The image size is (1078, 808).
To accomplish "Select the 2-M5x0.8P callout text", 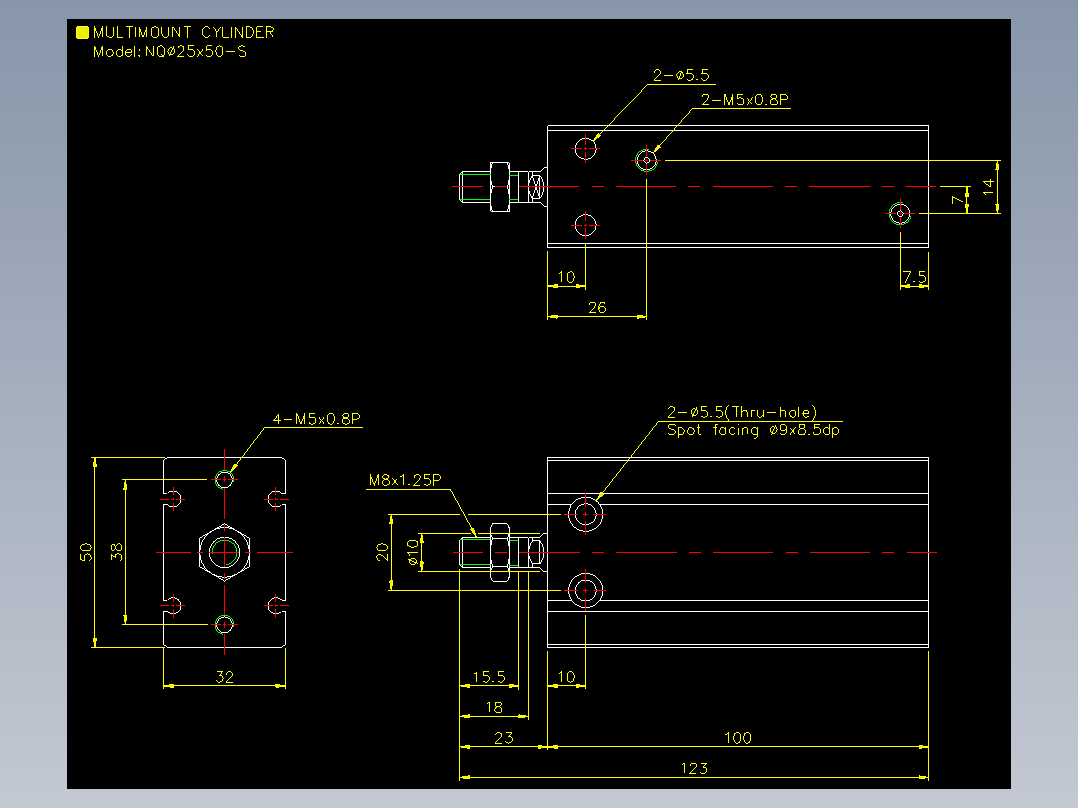I will coord(745,100).
